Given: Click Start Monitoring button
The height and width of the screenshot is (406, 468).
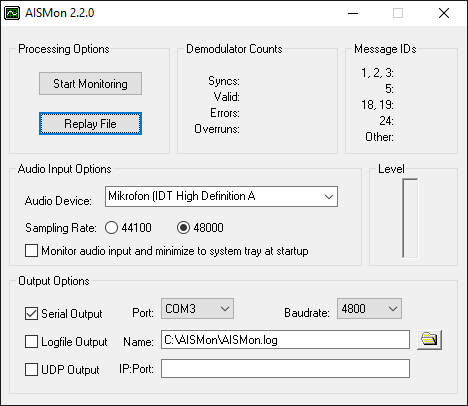Looking at the screenshot, I should pyautogui.click(x=90, y=84).
